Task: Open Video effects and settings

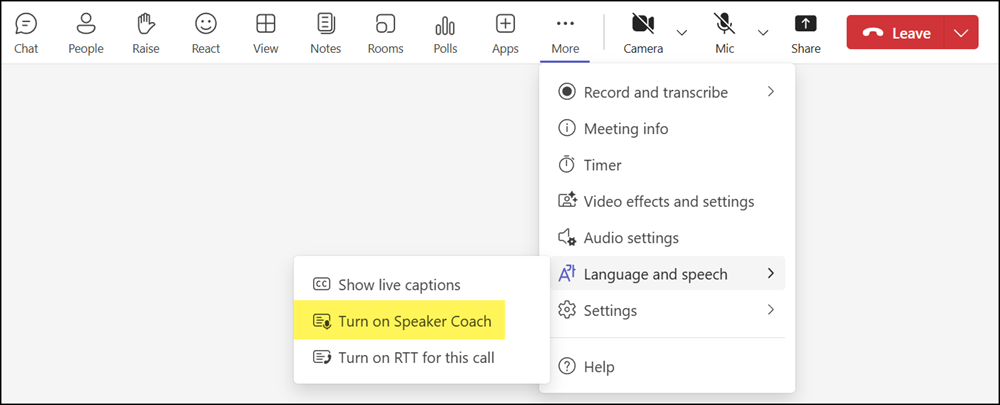Action: [x=667, y=202]
